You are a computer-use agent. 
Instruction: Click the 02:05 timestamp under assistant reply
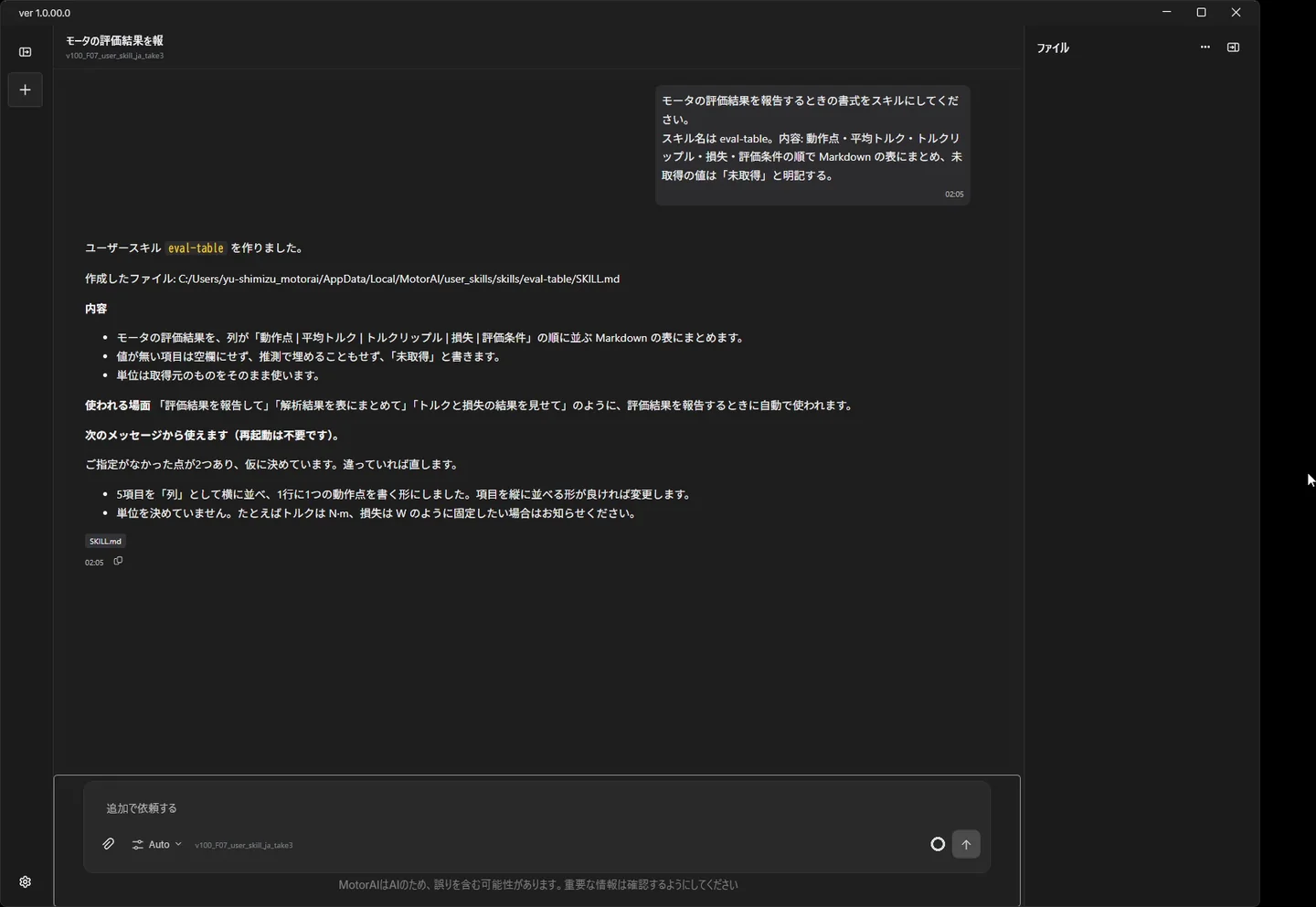(x=94, y=563)
